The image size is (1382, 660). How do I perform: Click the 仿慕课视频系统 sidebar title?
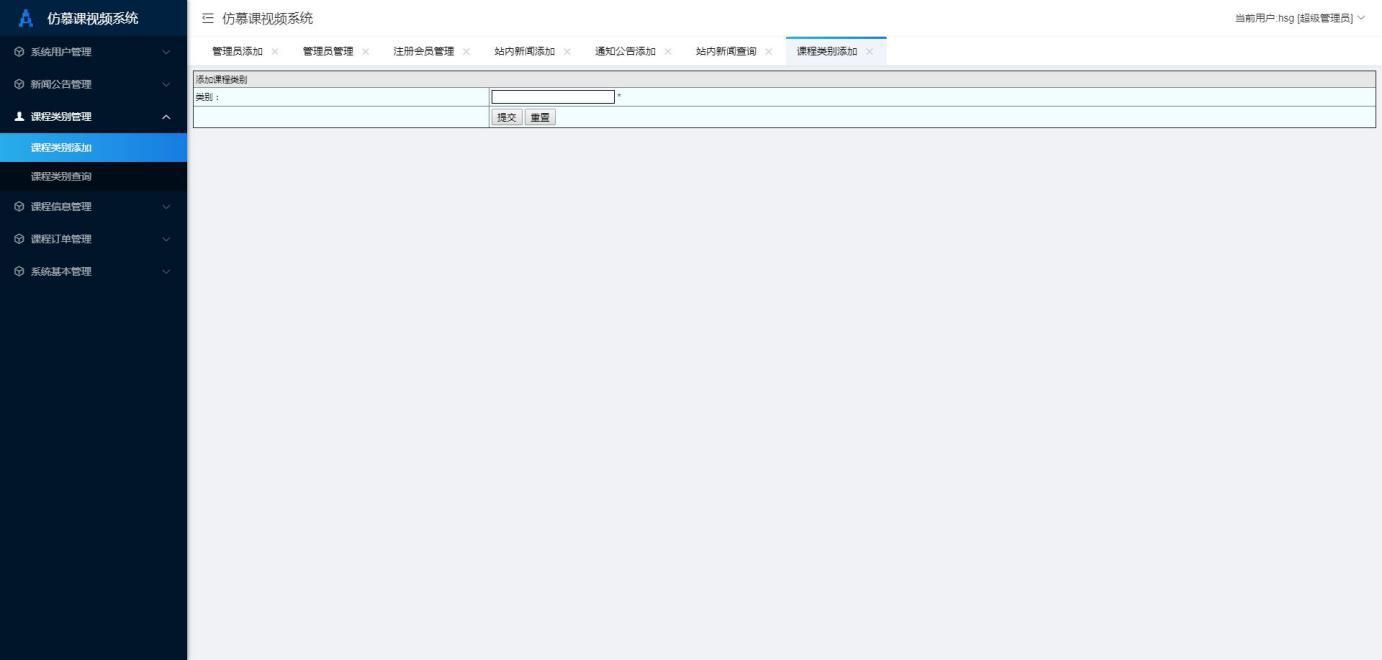point(93,18)
